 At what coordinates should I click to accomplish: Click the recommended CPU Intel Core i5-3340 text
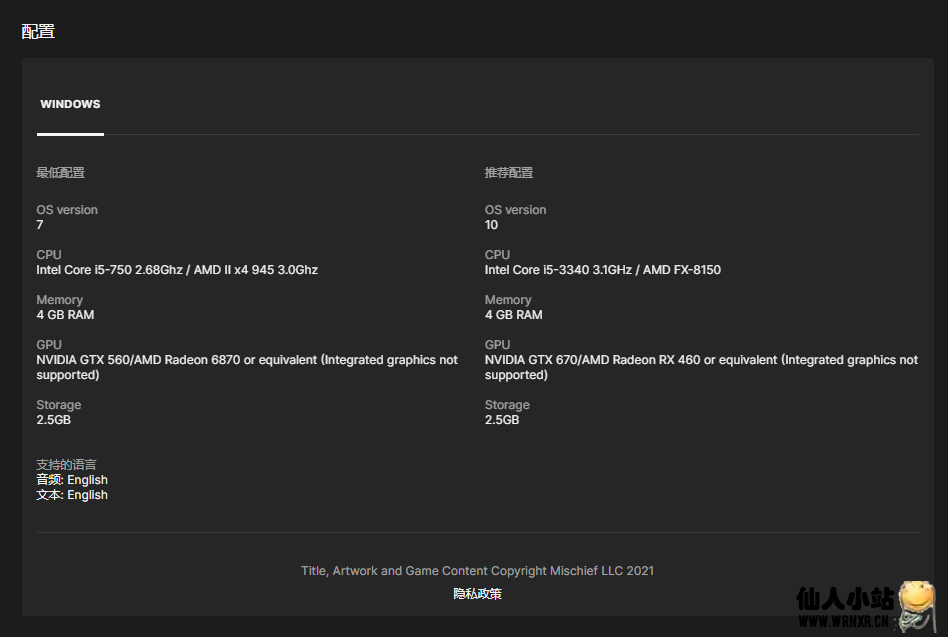602,270
